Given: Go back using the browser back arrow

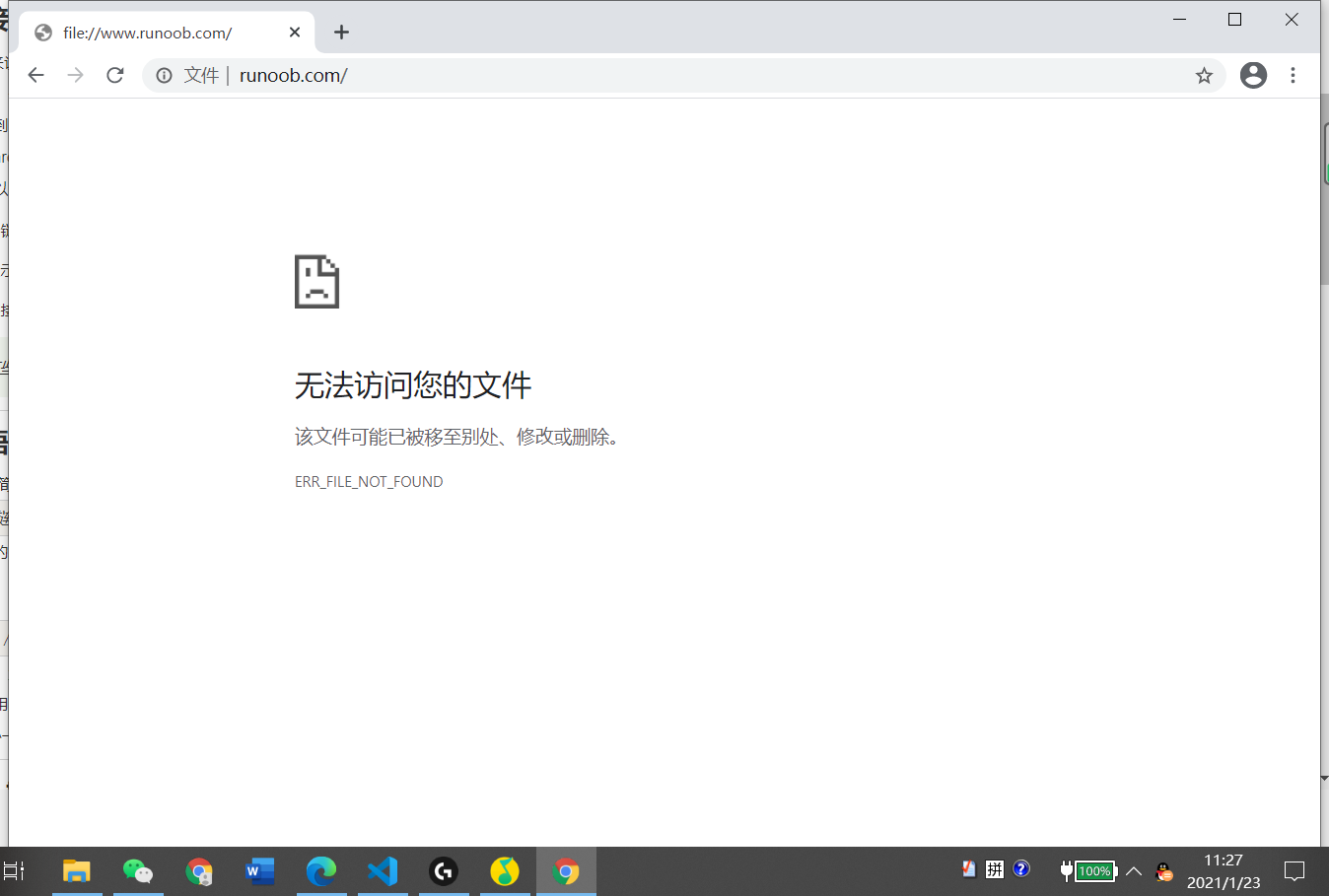Looking at the screenshot, I should point(36,75).
